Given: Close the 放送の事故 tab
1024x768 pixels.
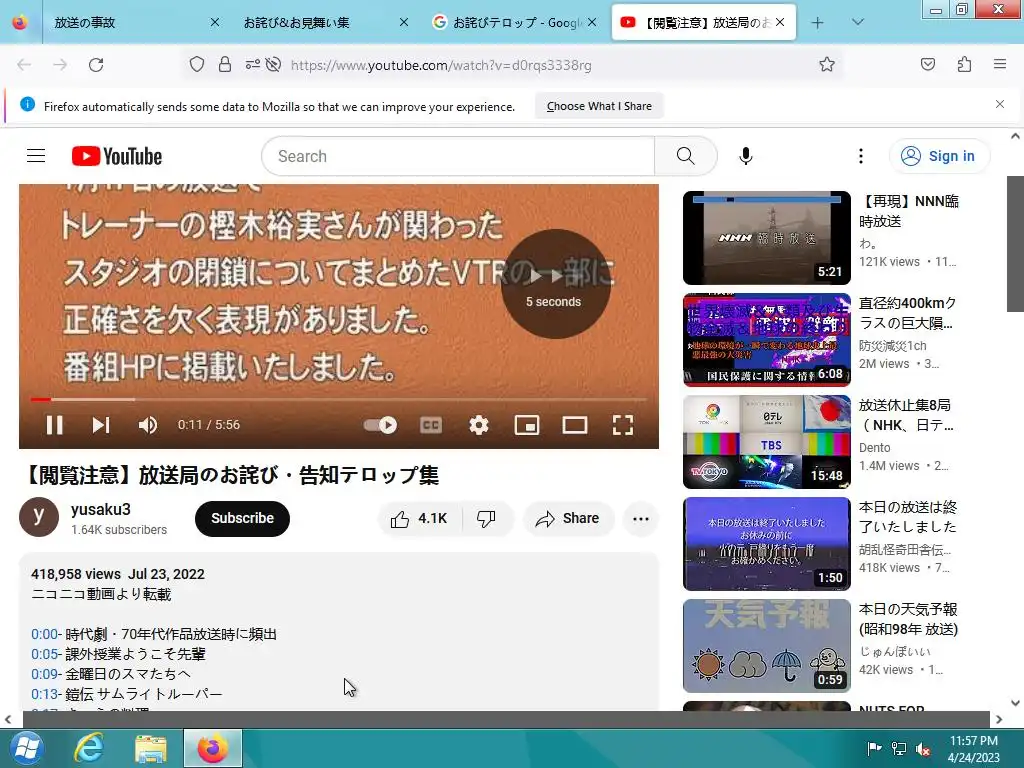Looking at the screenshot, I should (214, 22).
